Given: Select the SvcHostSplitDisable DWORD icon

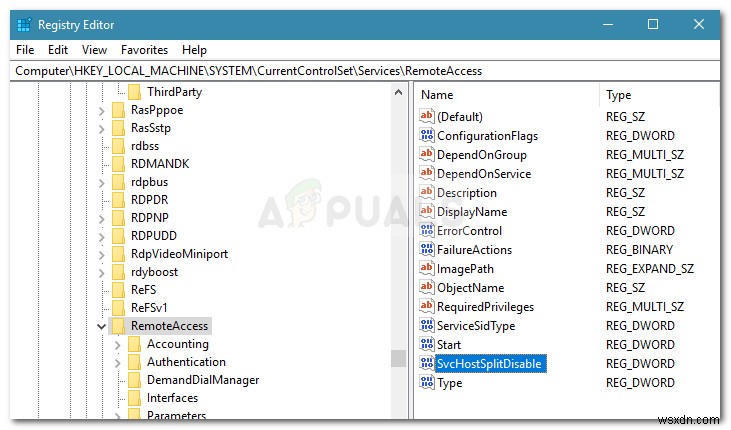Looking at the screenshot, I should click(427, 363).
